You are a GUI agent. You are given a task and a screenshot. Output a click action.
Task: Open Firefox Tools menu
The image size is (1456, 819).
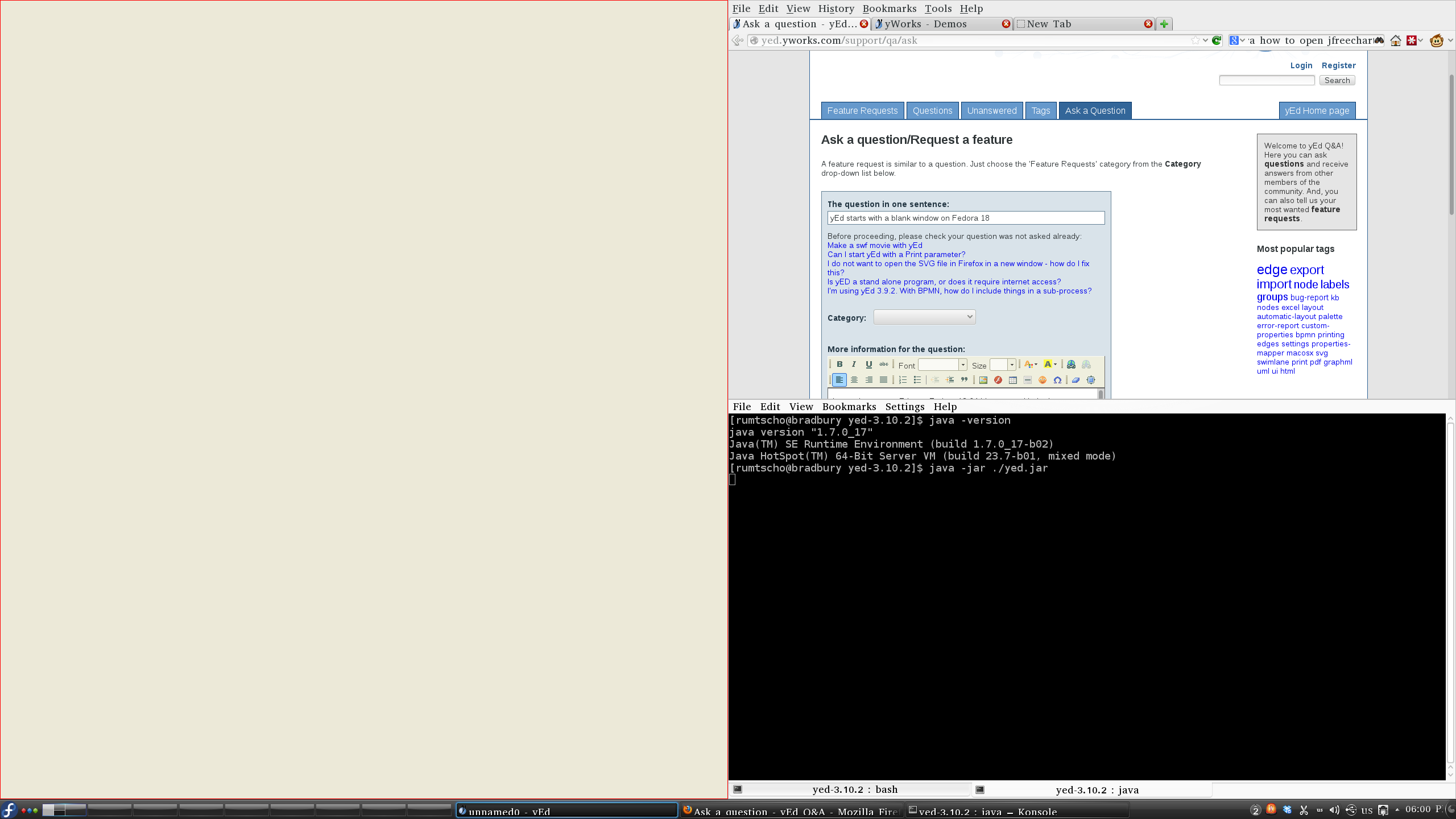click(x=938, y=9)
